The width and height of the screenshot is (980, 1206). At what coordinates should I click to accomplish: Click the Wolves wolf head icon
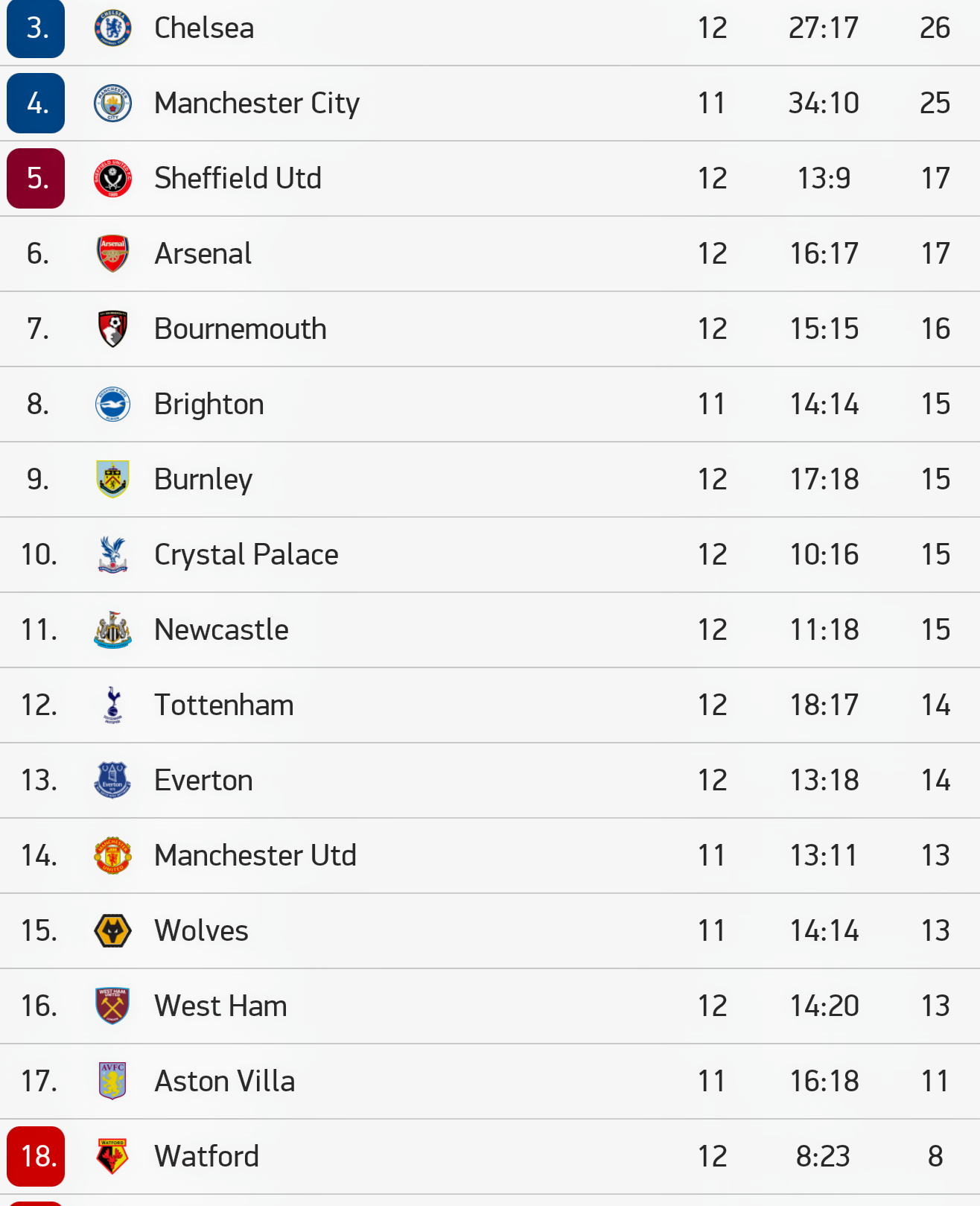click(x=113, y=931)
